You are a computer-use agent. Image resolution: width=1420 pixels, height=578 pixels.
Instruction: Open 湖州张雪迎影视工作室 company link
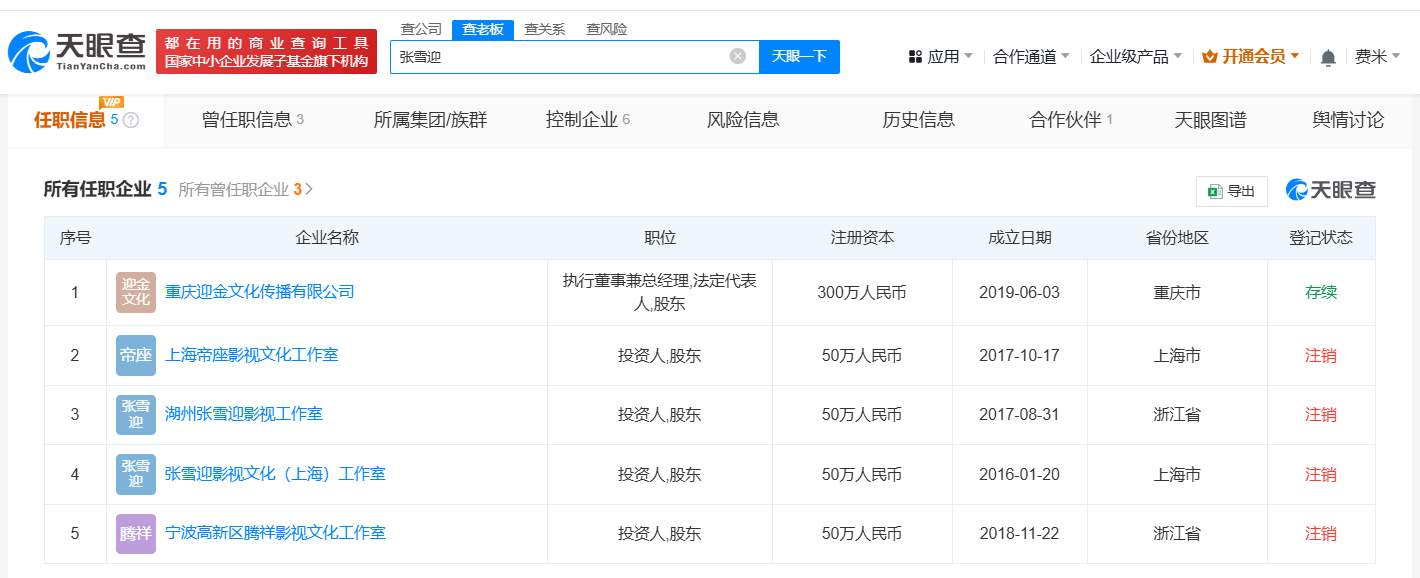(x=243, y=414)
